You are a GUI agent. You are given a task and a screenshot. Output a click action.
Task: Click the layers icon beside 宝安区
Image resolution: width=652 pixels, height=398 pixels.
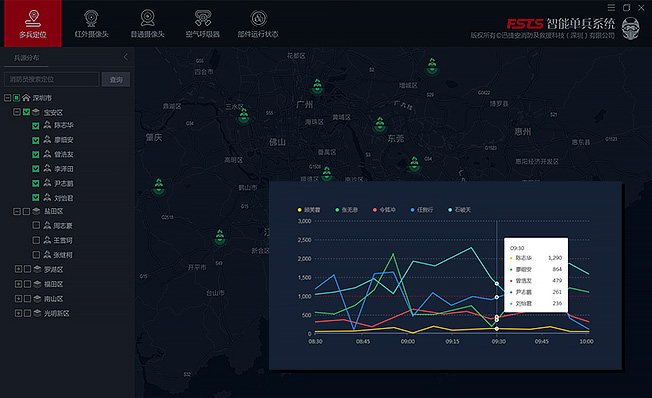pyautogui.click(x=36, y=112)
